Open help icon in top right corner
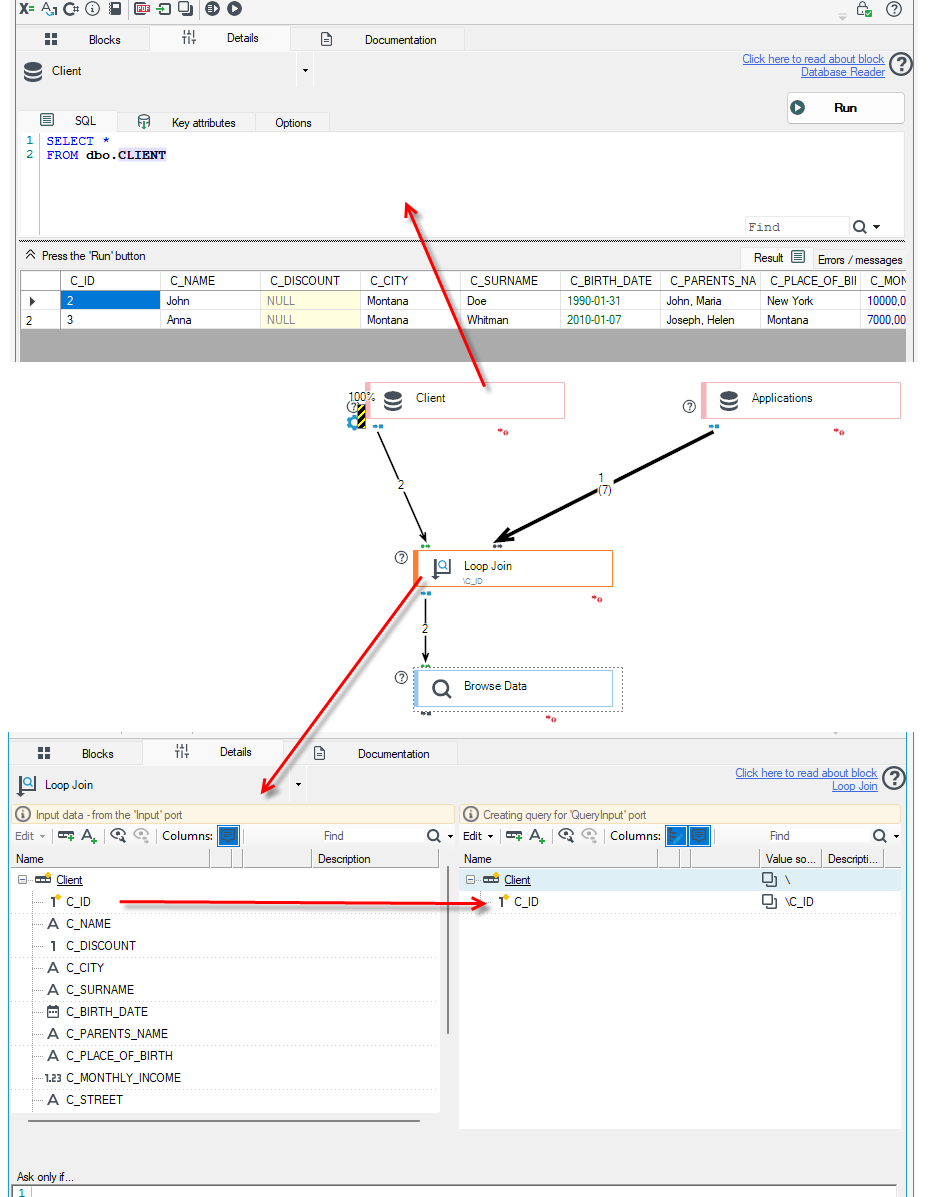 [894, 9]
